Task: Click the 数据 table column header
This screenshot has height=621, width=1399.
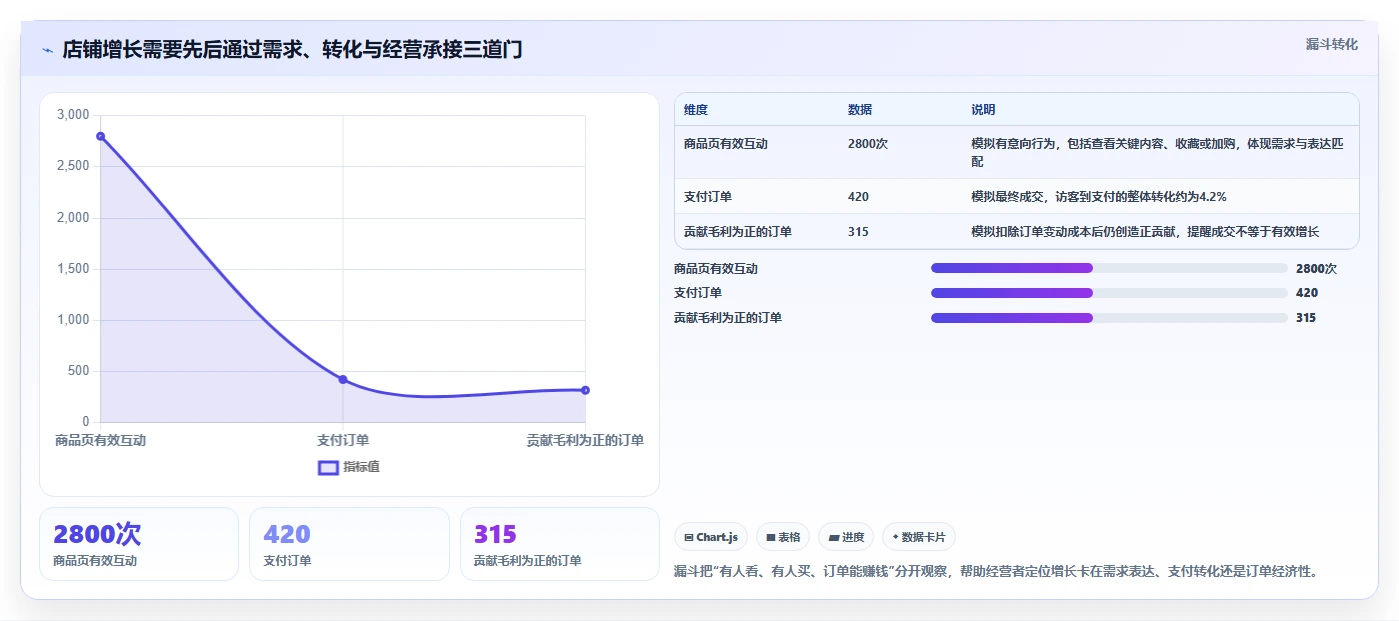Action: click(860, 110)
